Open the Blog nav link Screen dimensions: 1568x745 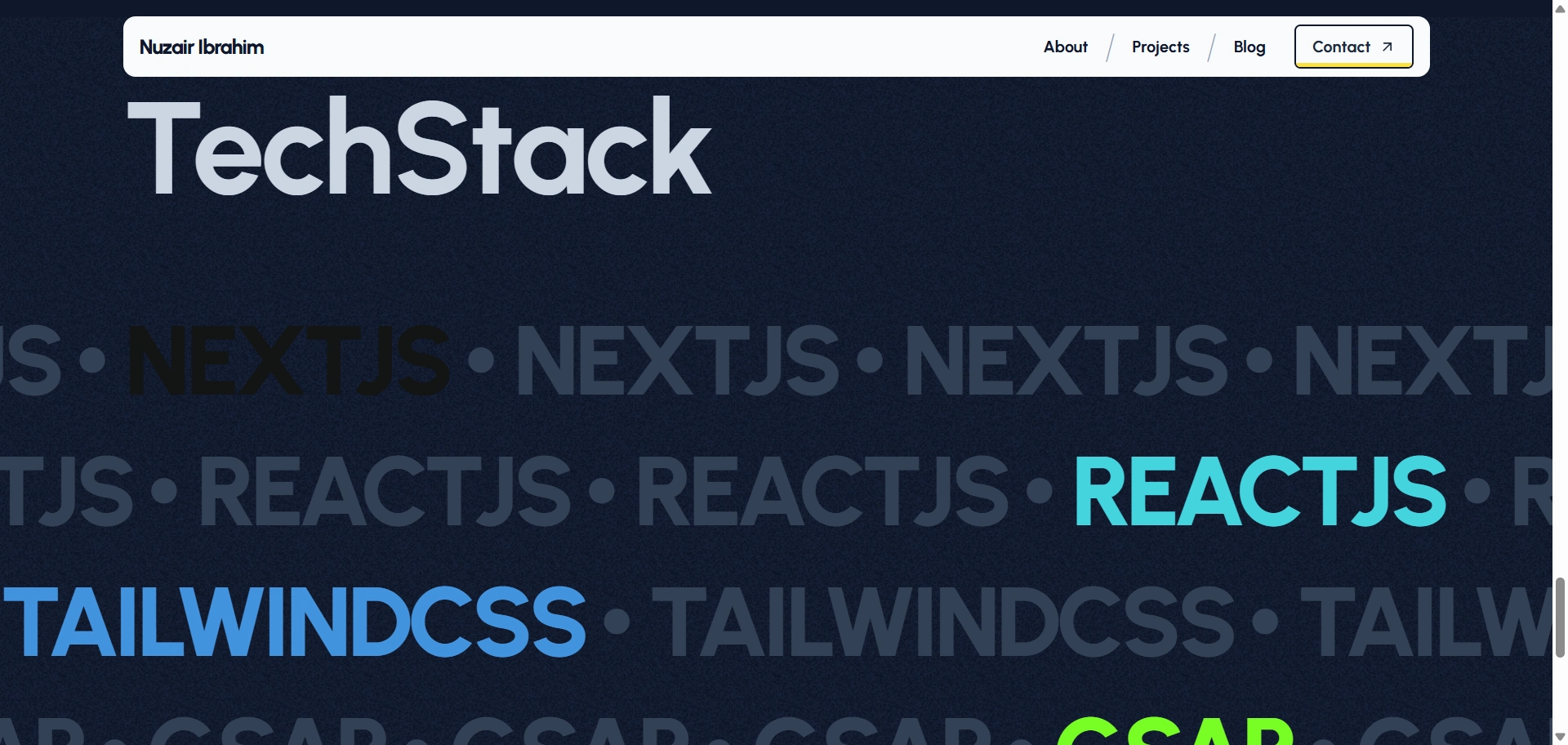(x=1249, y=47)
